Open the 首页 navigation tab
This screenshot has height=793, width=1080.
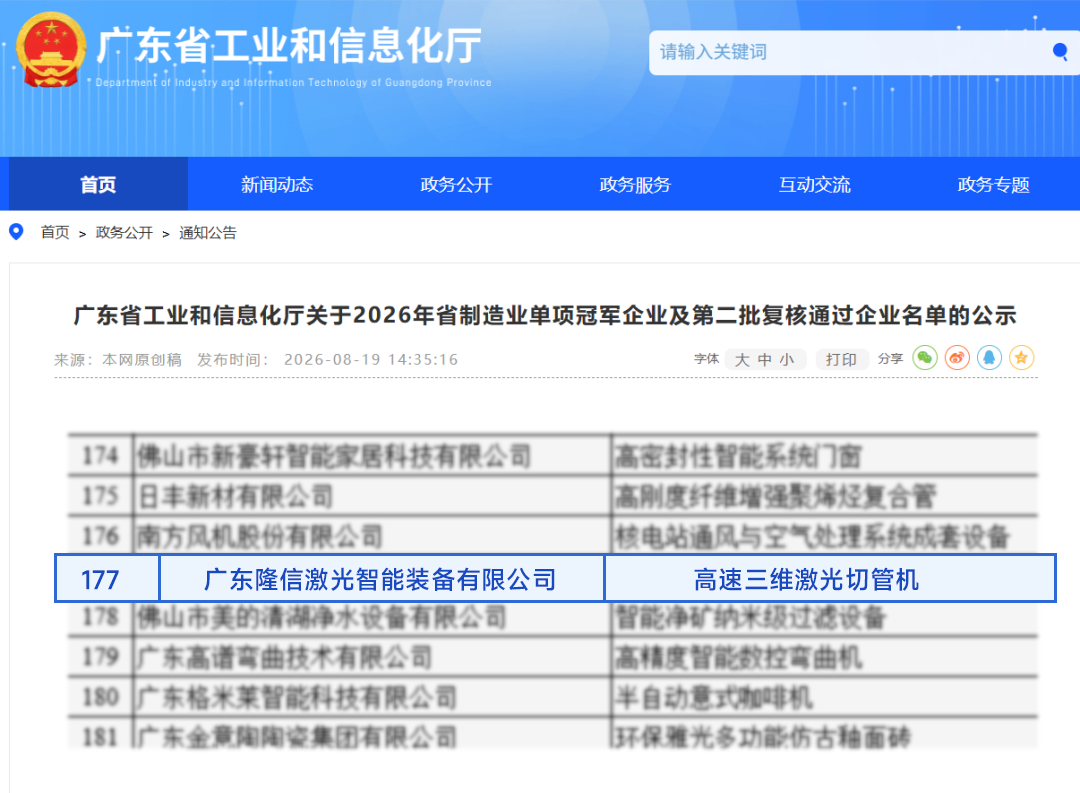[98, 184]
